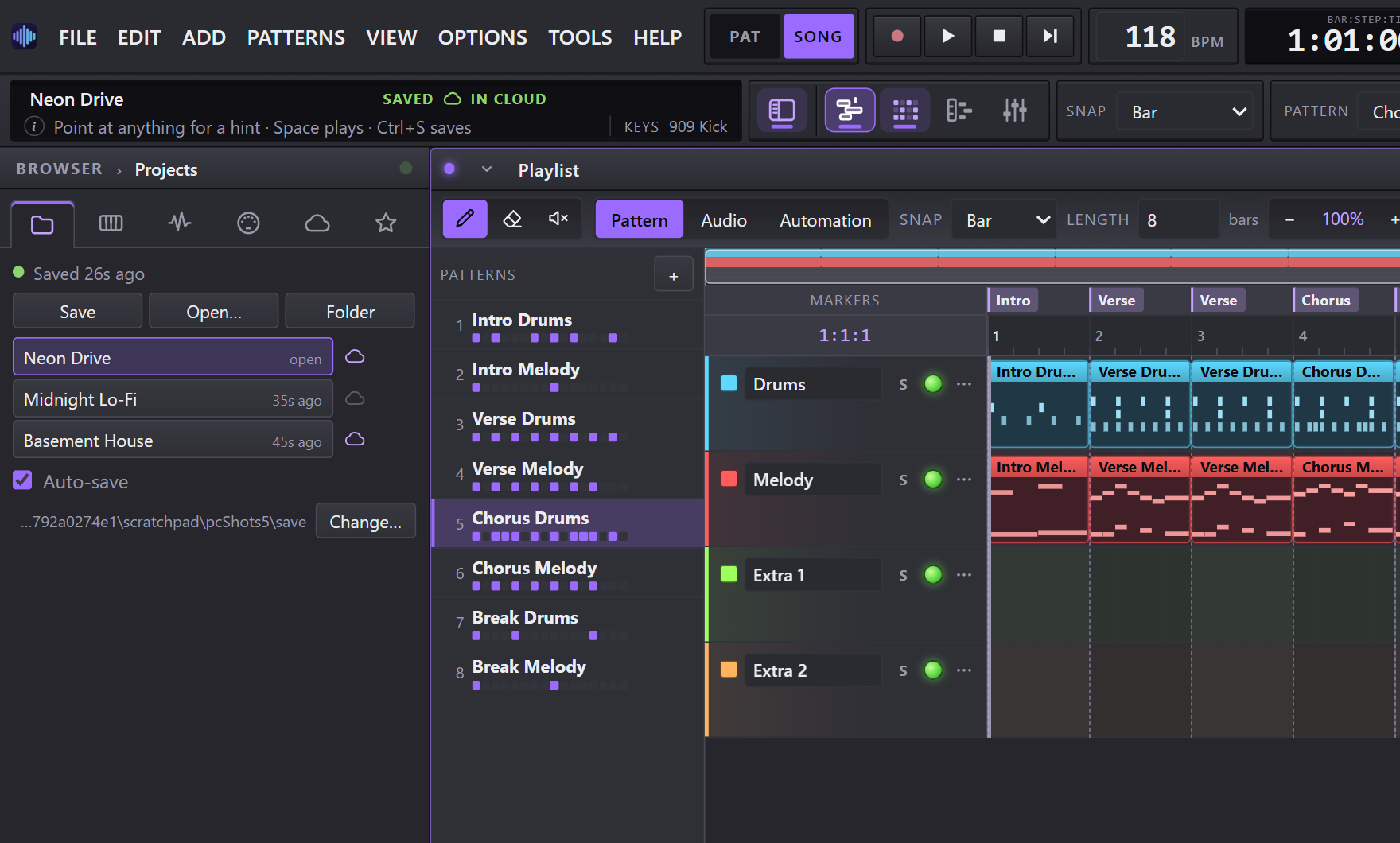Show the playlist view icon
This screenshot has width=1400, height=843.
(x=850, y=111)
